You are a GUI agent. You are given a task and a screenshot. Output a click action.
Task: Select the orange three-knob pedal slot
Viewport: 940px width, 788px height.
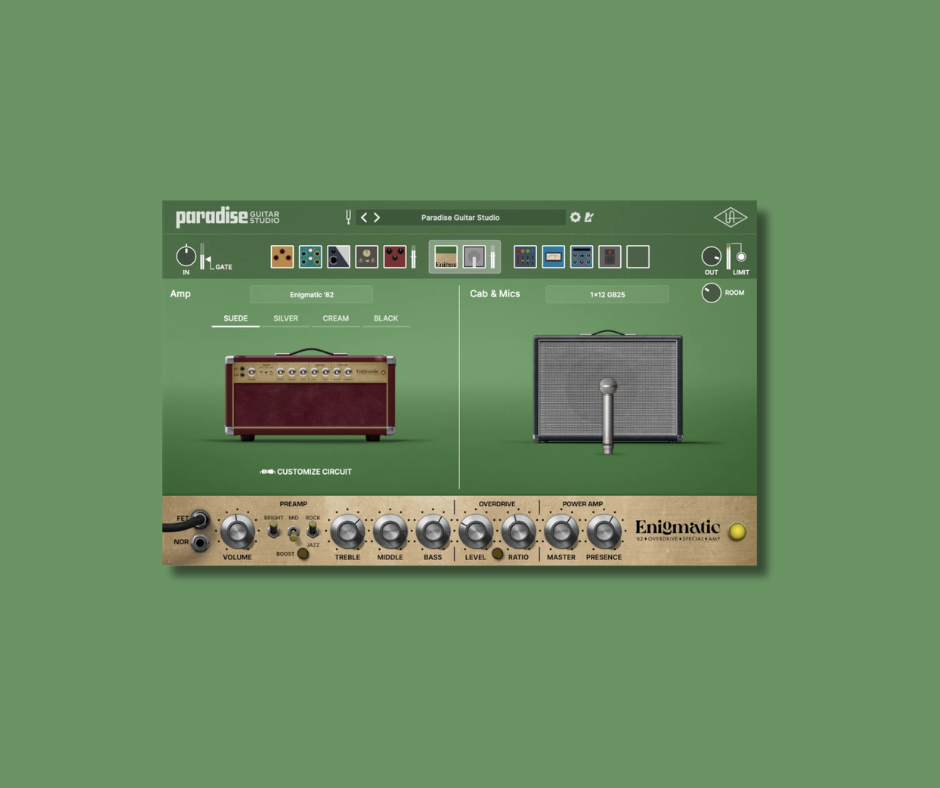click(282, 257)
